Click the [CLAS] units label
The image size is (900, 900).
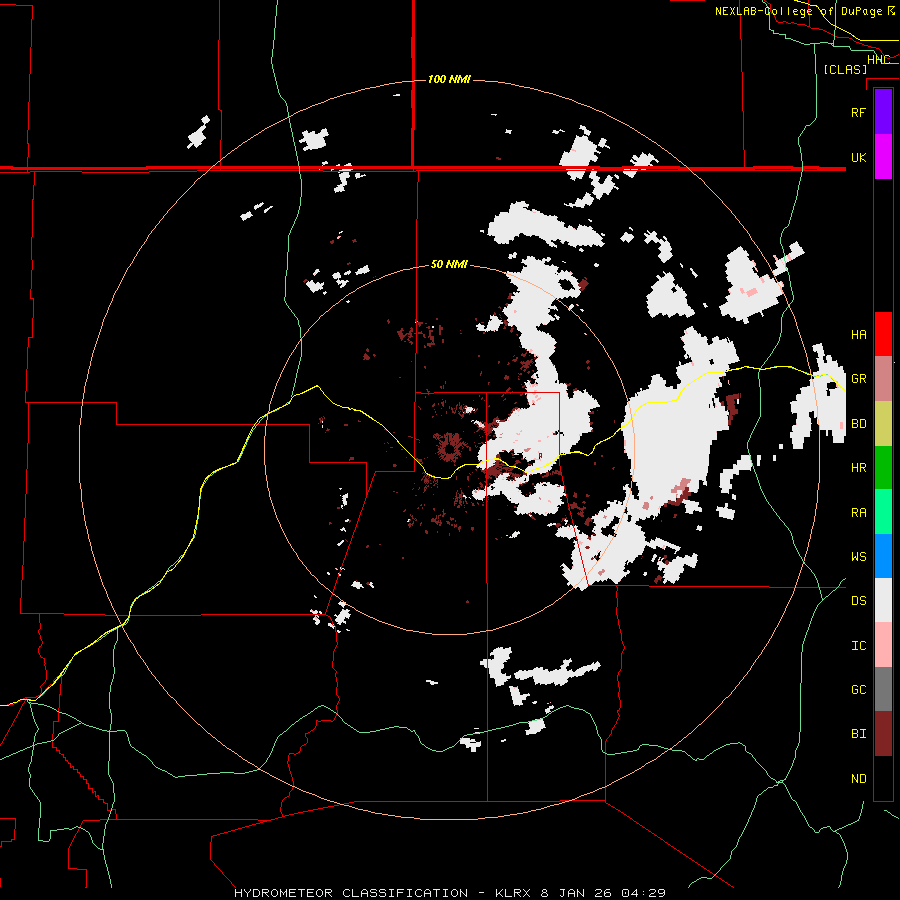click(x=845, y=70)
